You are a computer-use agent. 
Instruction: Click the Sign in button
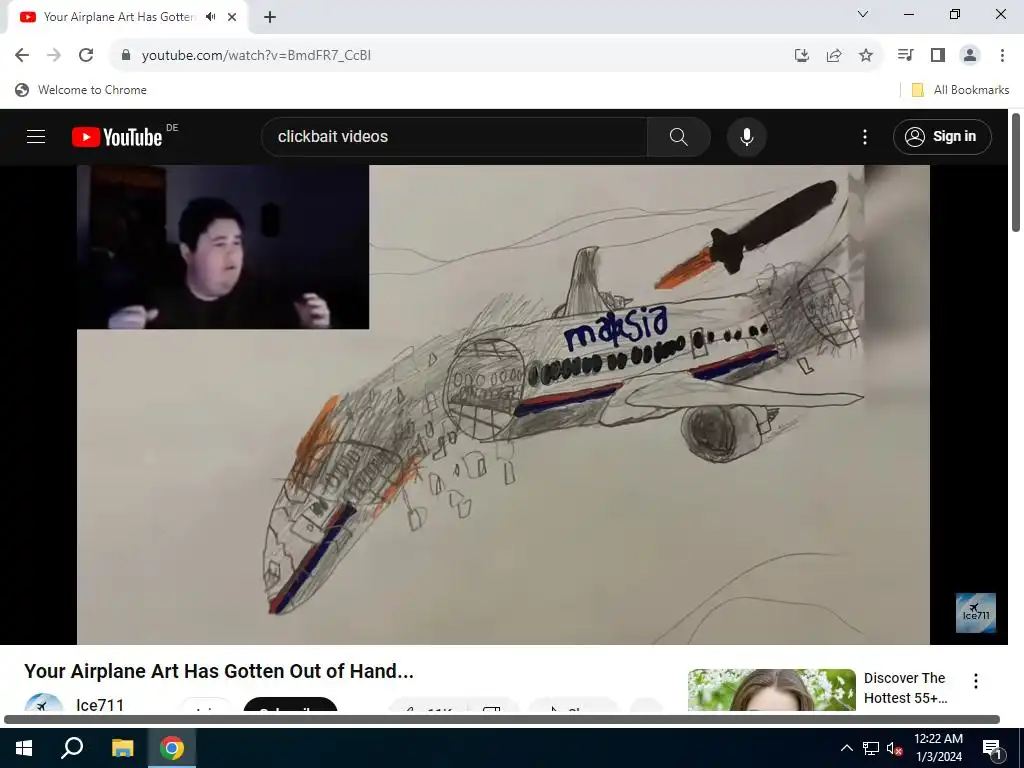[942, 137]
